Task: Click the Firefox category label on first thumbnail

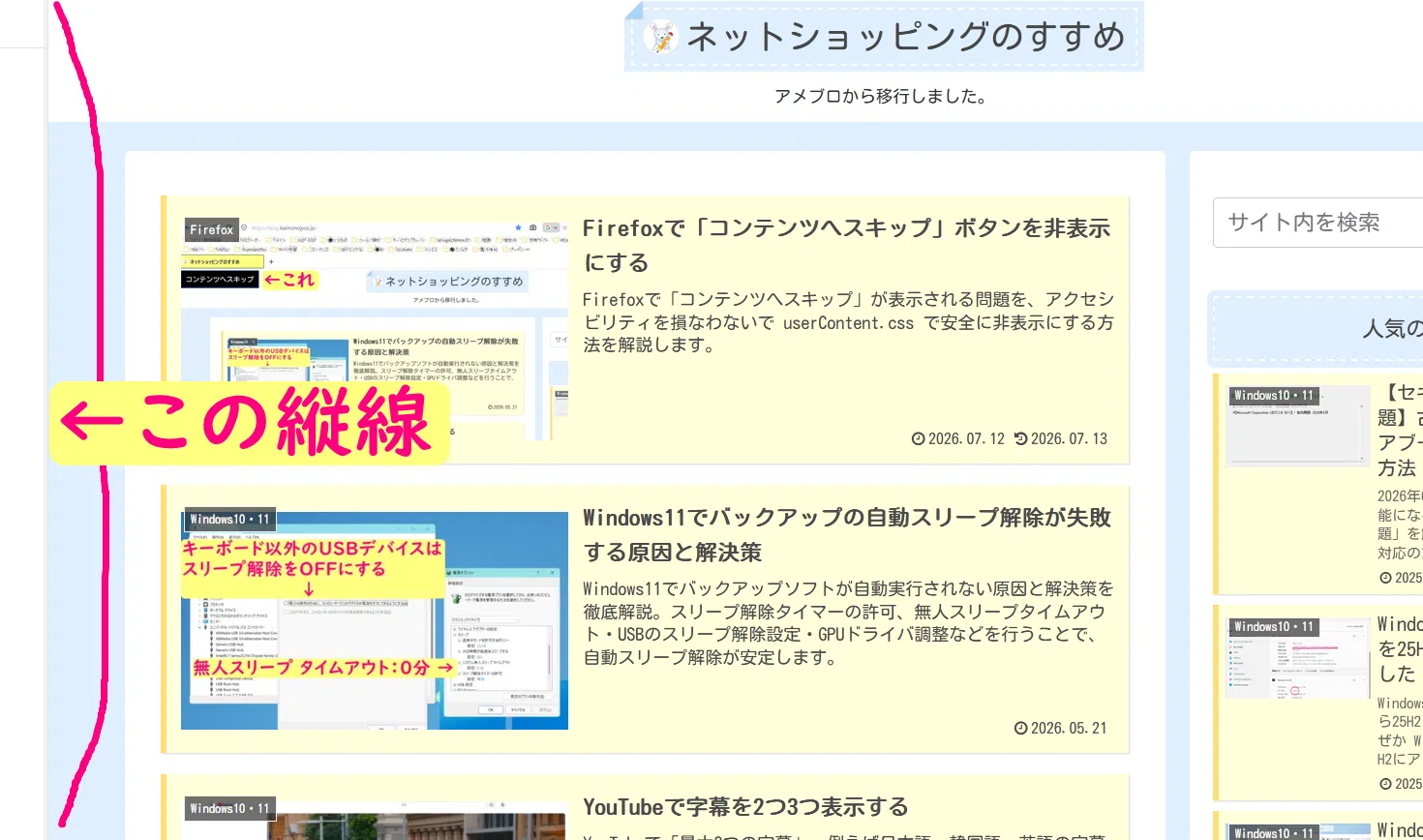Action: pyautogui.click(x=211, y=230)
